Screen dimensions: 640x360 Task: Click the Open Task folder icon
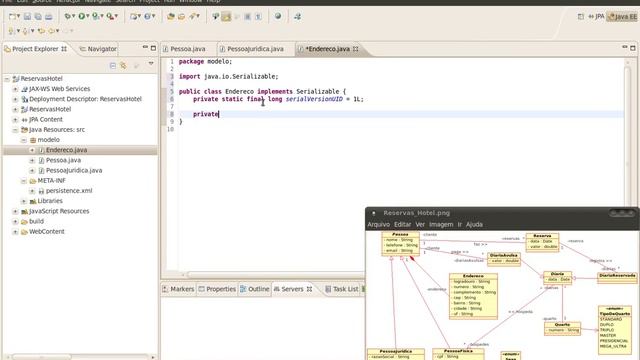coord(181,16)
